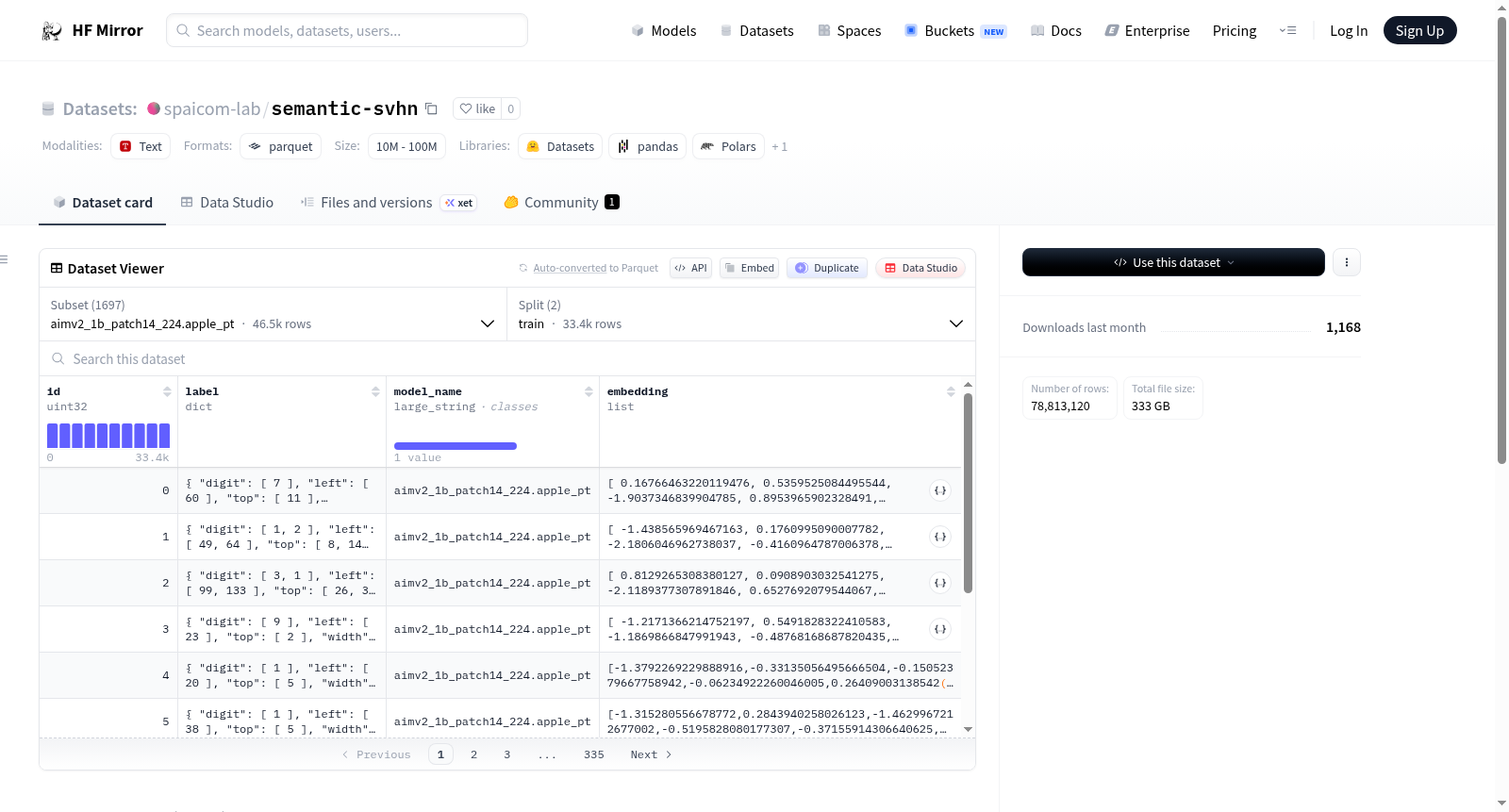Screen dimensions: 1509x812
Task: Copy dataset name with the copy icon
Action: click(x=431, y=108)
